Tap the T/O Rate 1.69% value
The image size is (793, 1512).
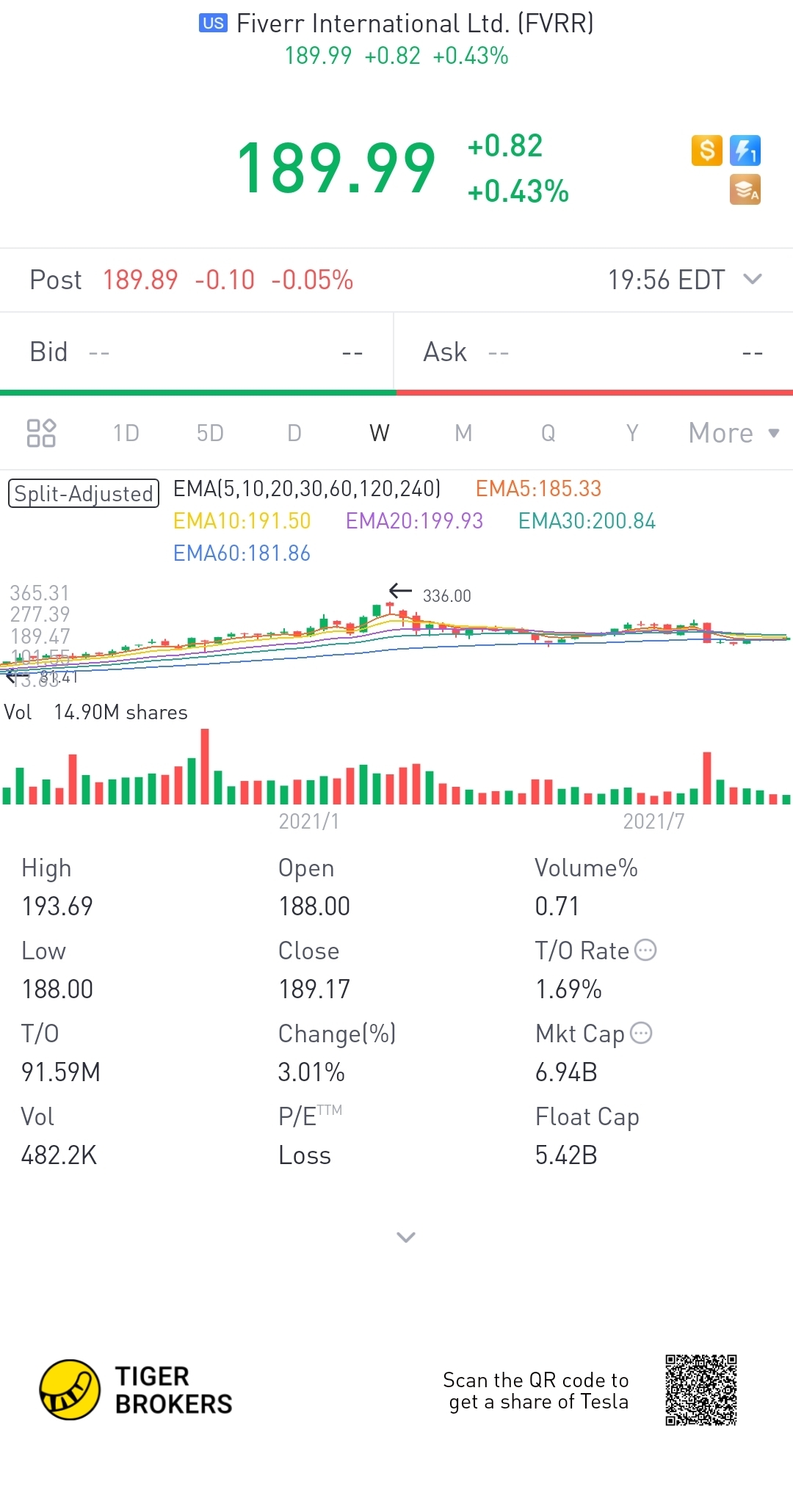click(x=568, y=989)
